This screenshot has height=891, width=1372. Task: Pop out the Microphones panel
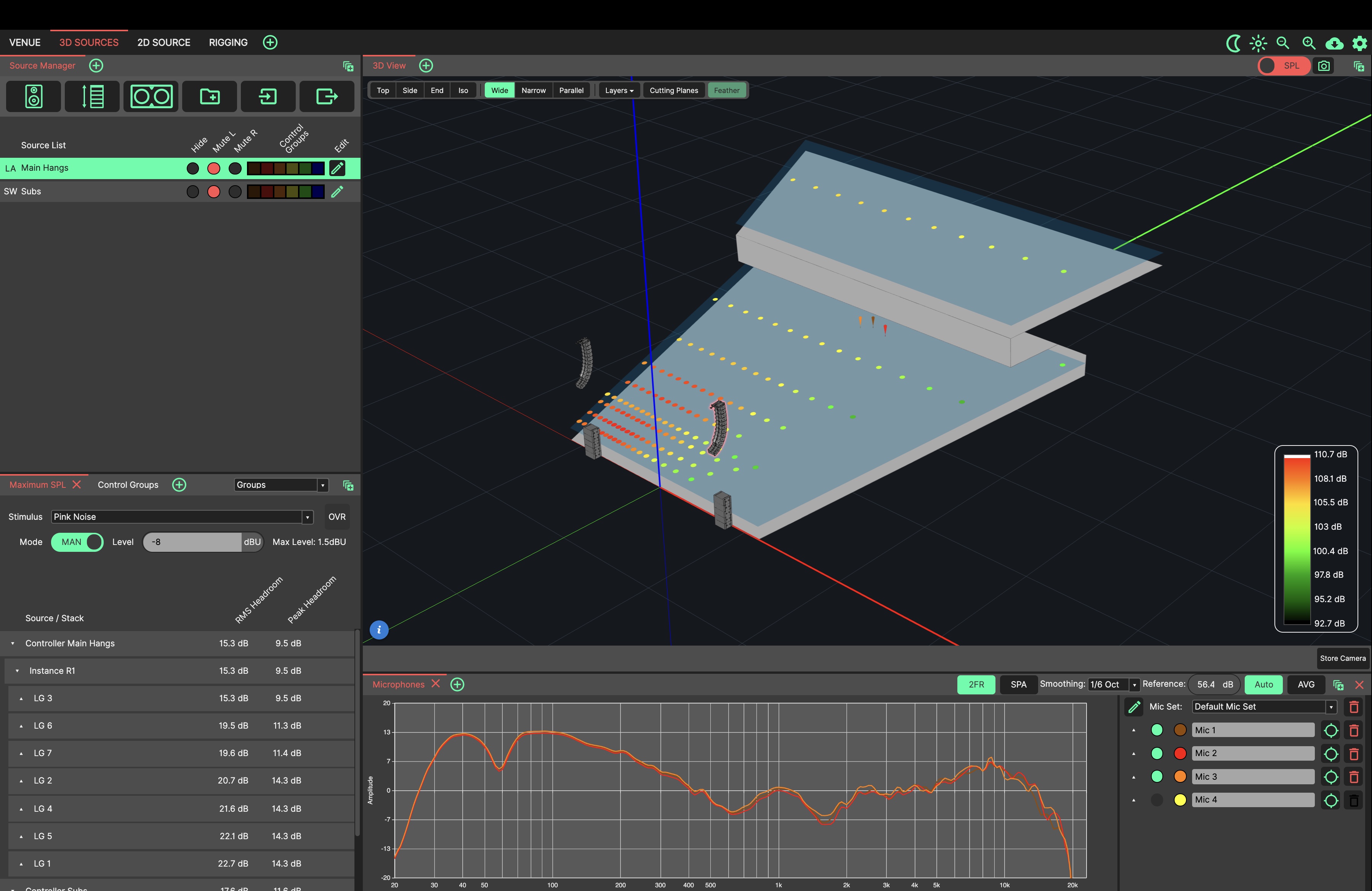point(1338,685)
